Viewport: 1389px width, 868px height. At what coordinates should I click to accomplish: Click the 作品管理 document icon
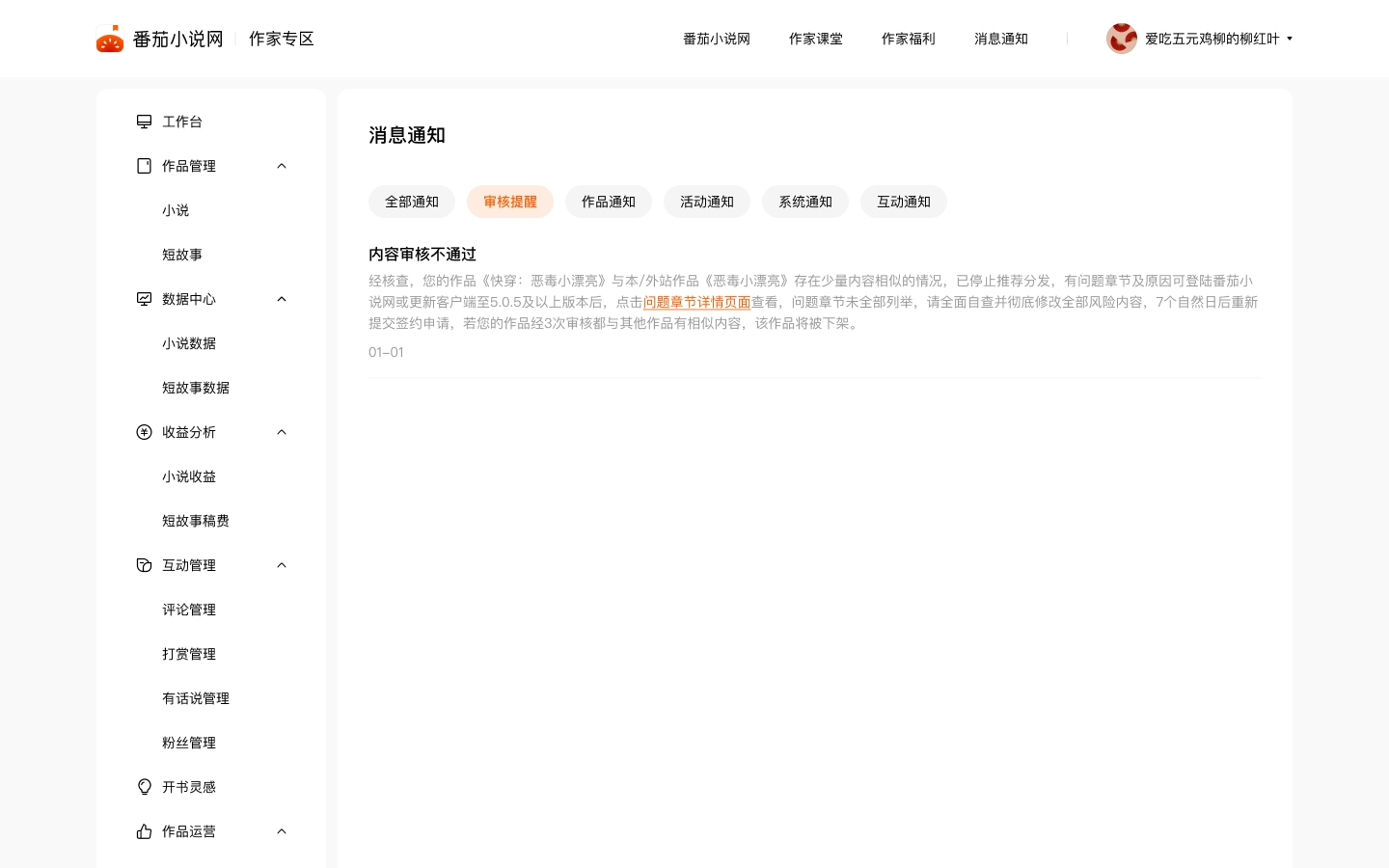click(144, 166)
